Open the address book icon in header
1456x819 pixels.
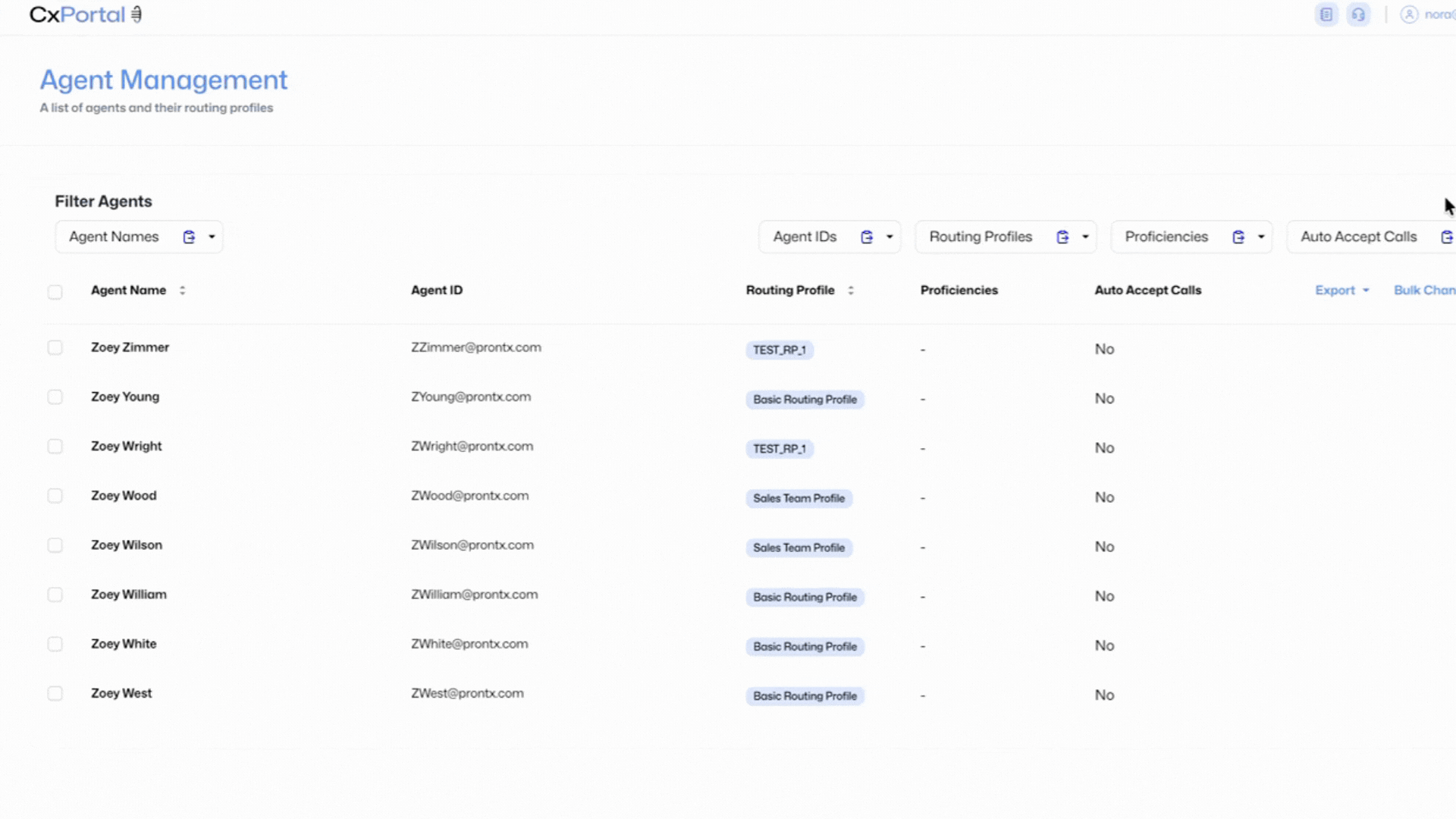1326,14
